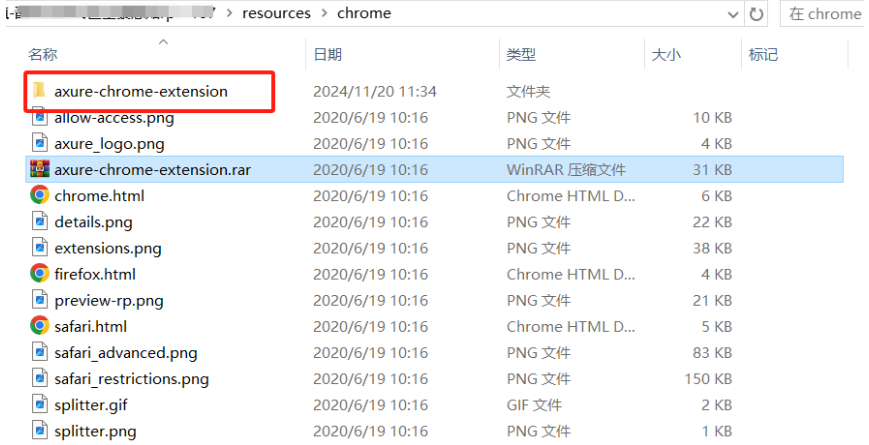Viewport: 869px width, 445px height.
Task: Click the resources breadcrumb segment
Action: [x=277, y=13]
